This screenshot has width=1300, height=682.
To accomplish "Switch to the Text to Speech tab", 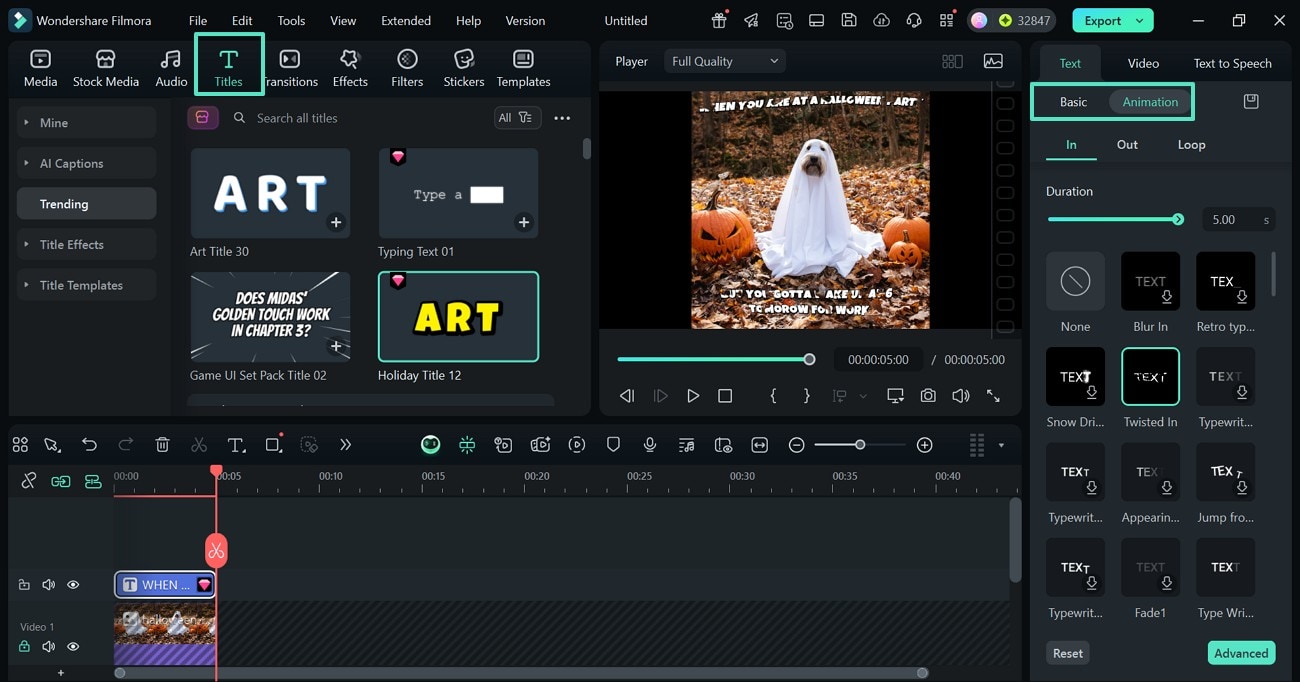I will [x=1231, y=62].
